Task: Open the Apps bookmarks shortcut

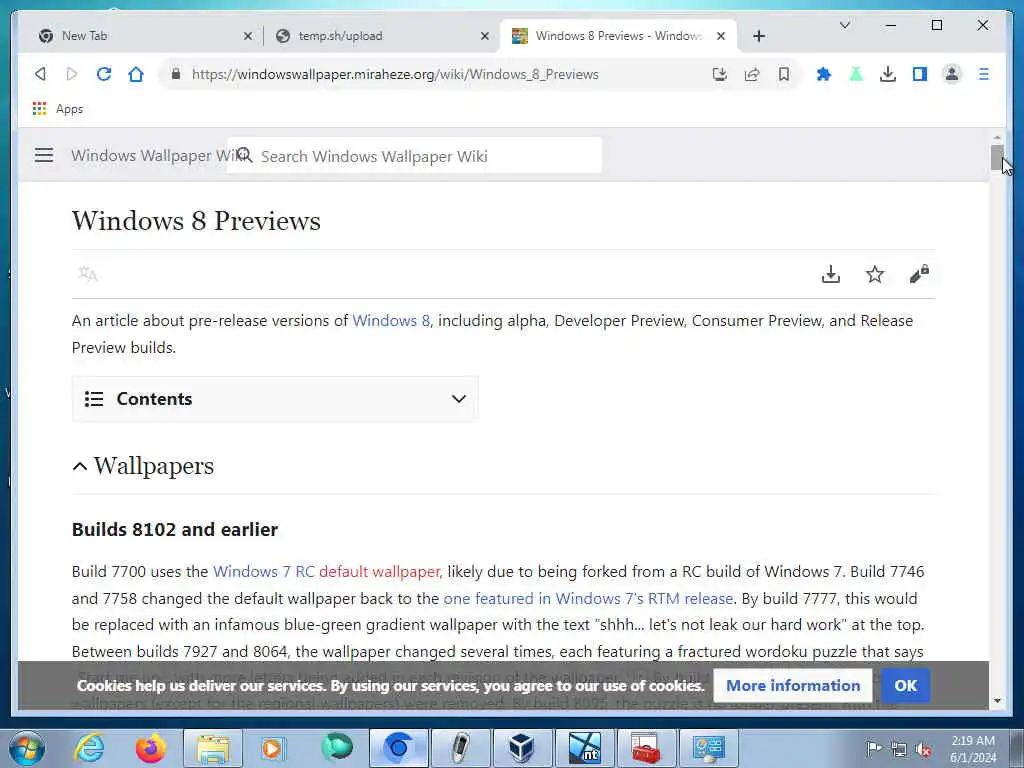Action: tap(57, 109)
